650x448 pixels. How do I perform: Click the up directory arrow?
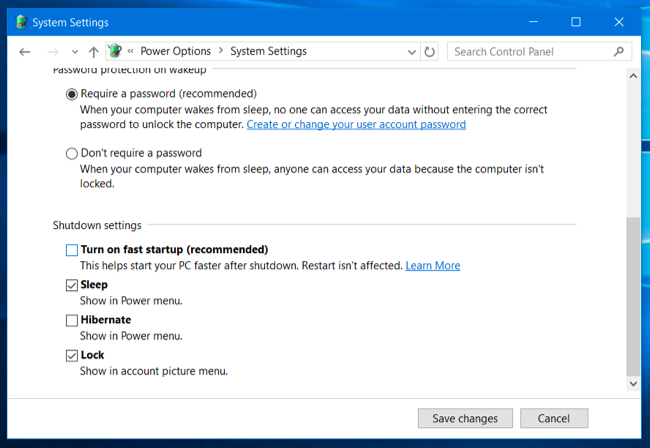(x=94, y=52)
